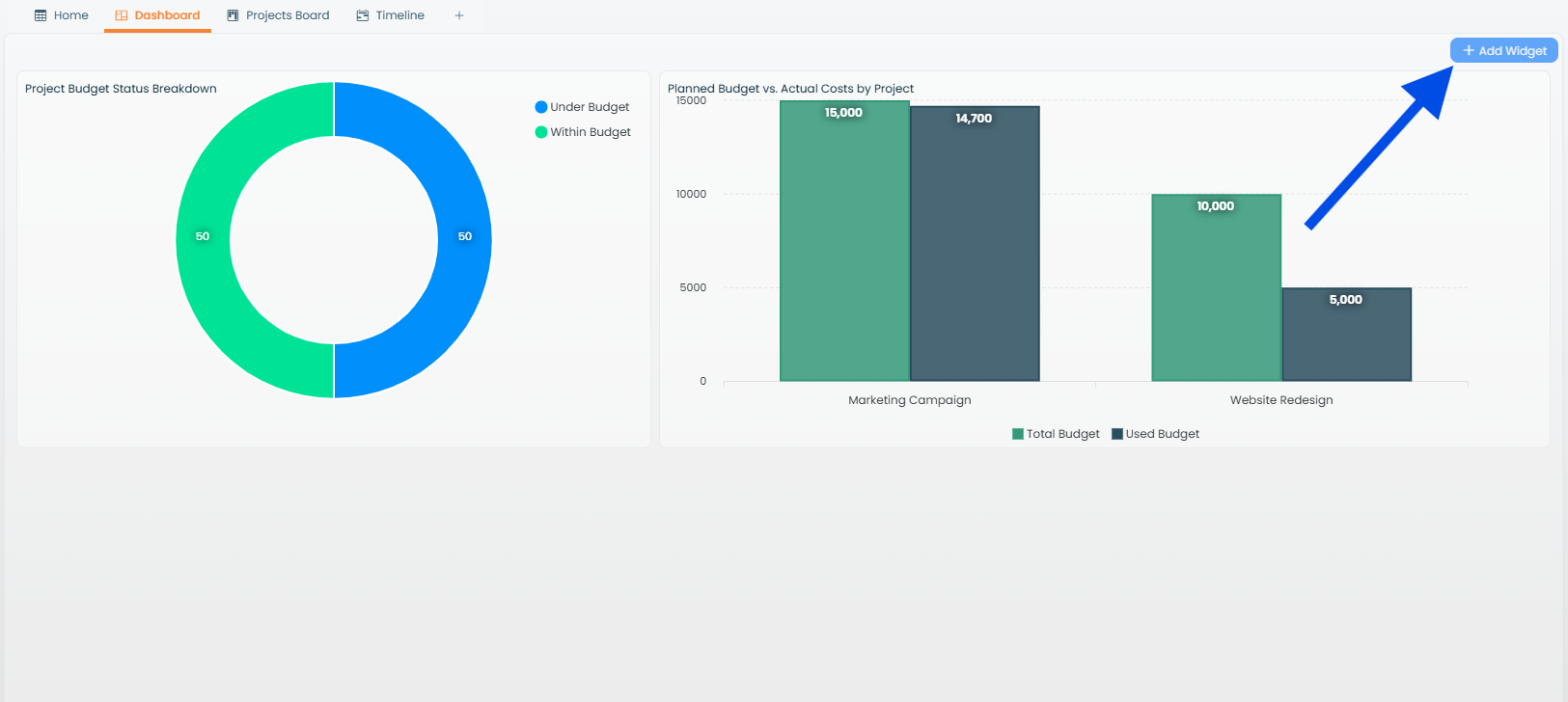Click the Dashboard tab layout icon
Screen dimensions: 1568x702
point(122,15)
